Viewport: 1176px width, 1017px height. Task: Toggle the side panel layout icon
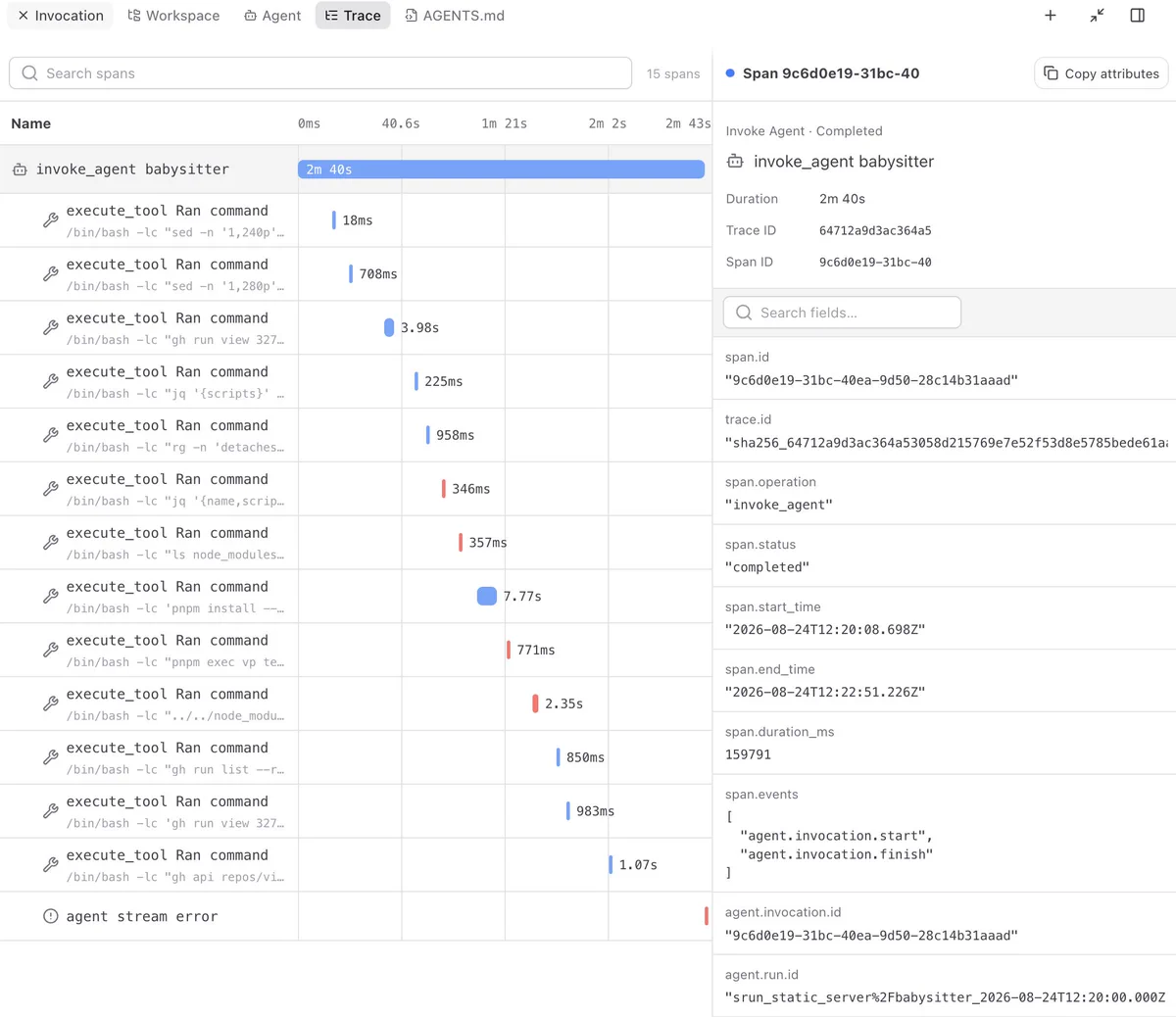pos(1138,16)
